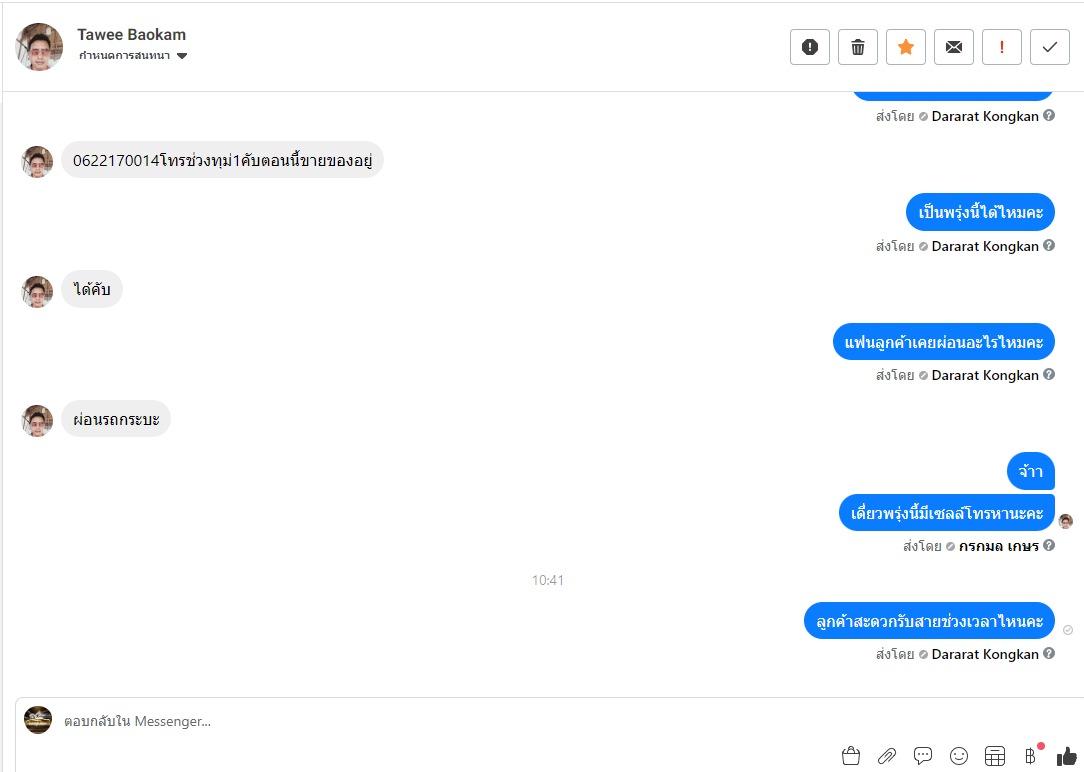Open the baht payment icon with red dot

(1031, 755)
